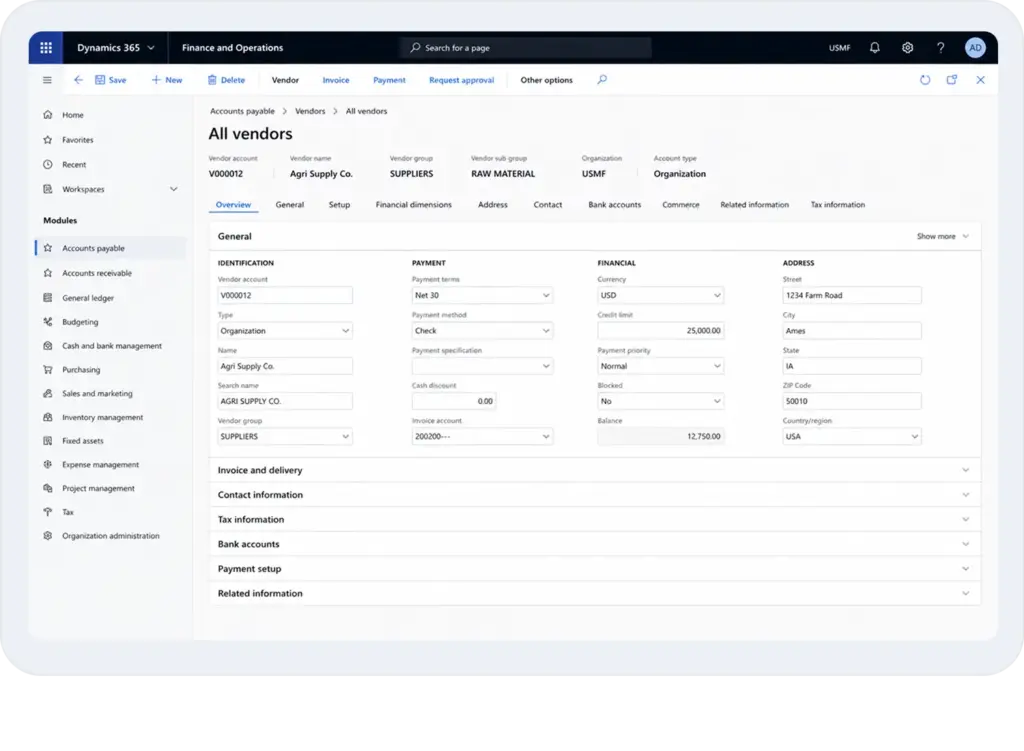Screen dimensions: 1024x751
Task: Switch to the Financial dimensions tab
Action: [x=413, y=204]
